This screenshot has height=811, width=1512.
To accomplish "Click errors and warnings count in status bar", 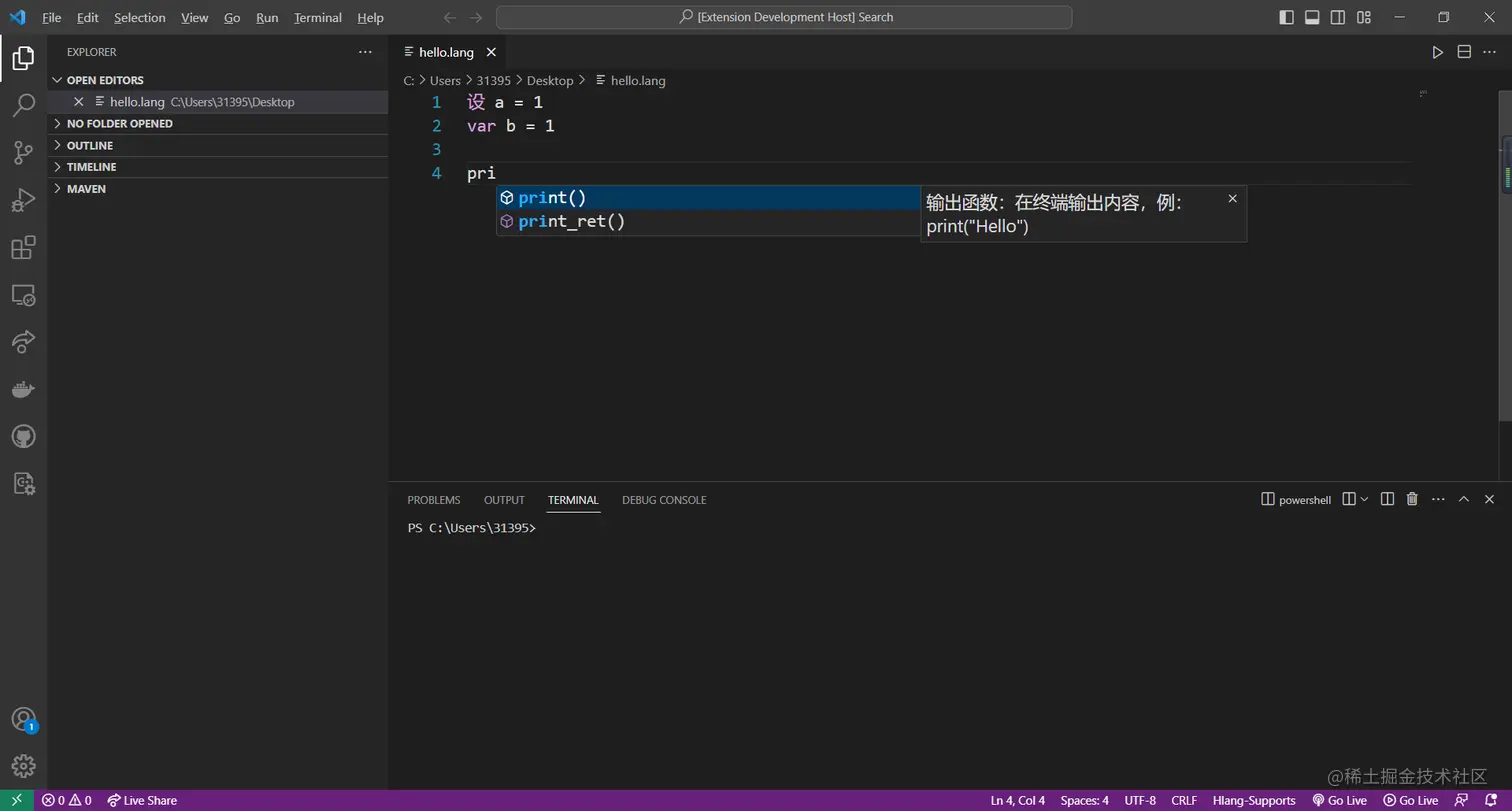I will [66, 800].
